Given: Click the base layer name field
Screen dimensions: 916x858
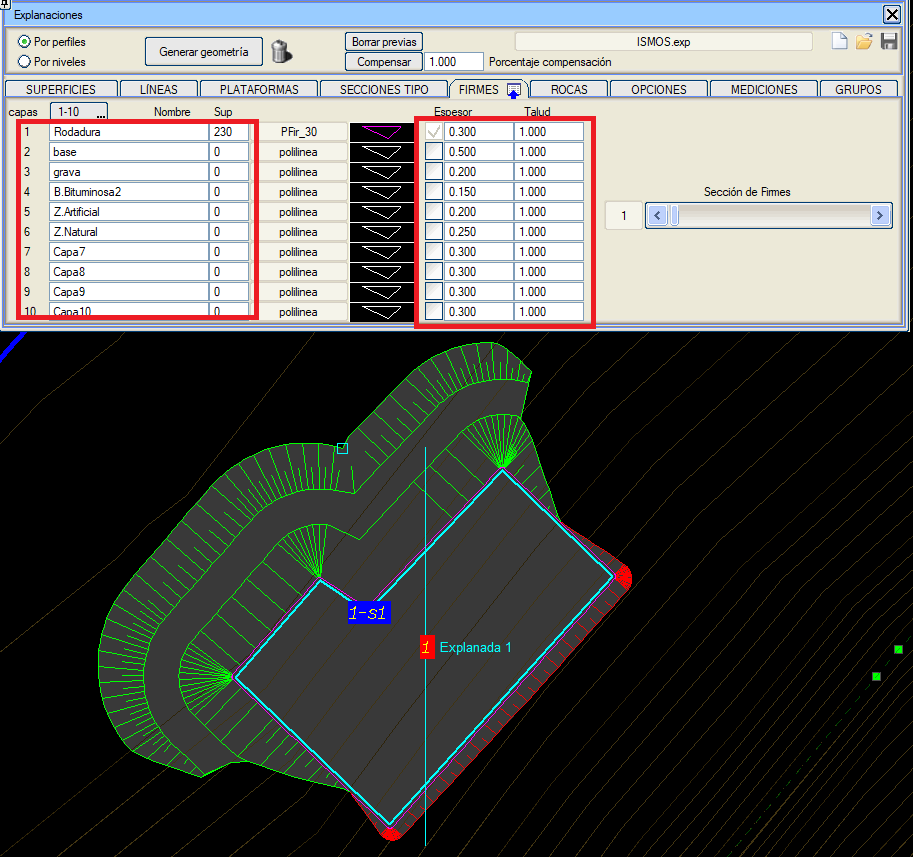Looking at the screenshot, I should coord(129,152).
